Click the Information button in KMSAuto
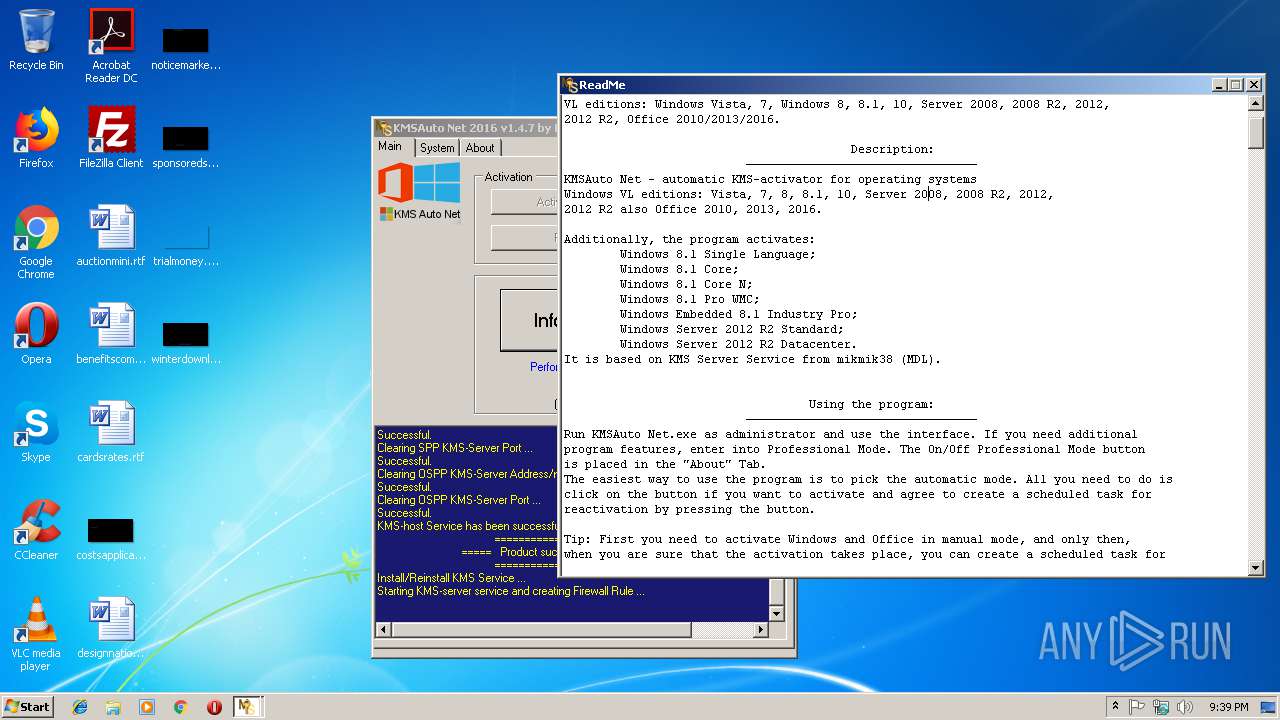The height and width of the screenshot is (720, 1280). [x=529, y=320]
